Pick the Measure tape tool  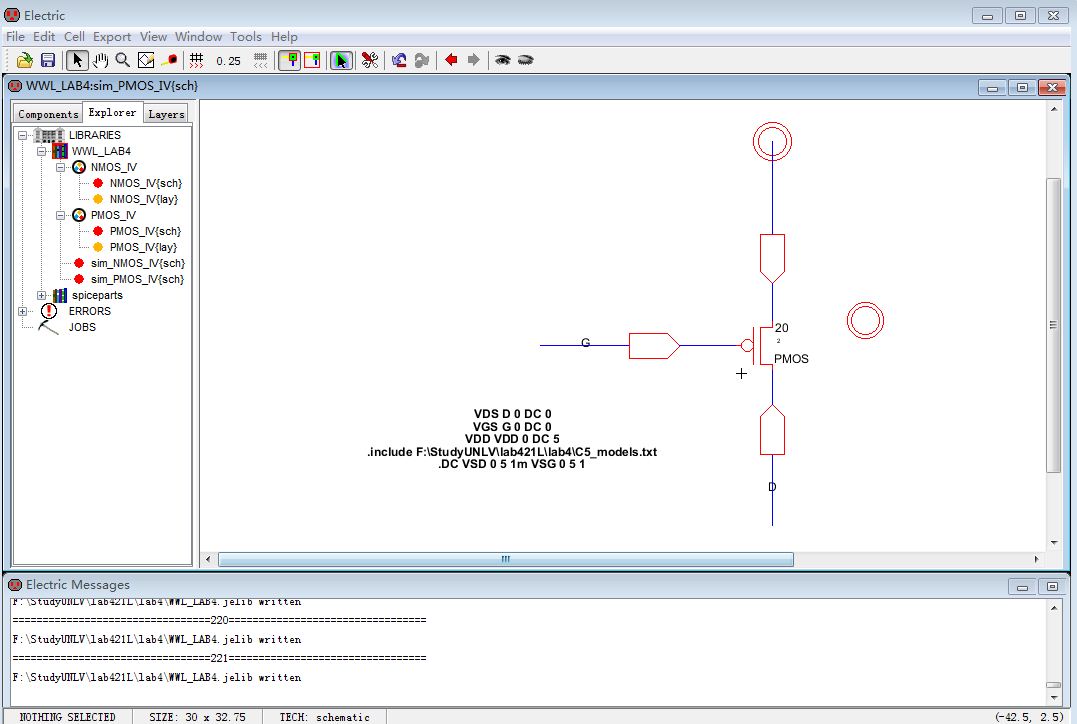(x=168, y=60)
